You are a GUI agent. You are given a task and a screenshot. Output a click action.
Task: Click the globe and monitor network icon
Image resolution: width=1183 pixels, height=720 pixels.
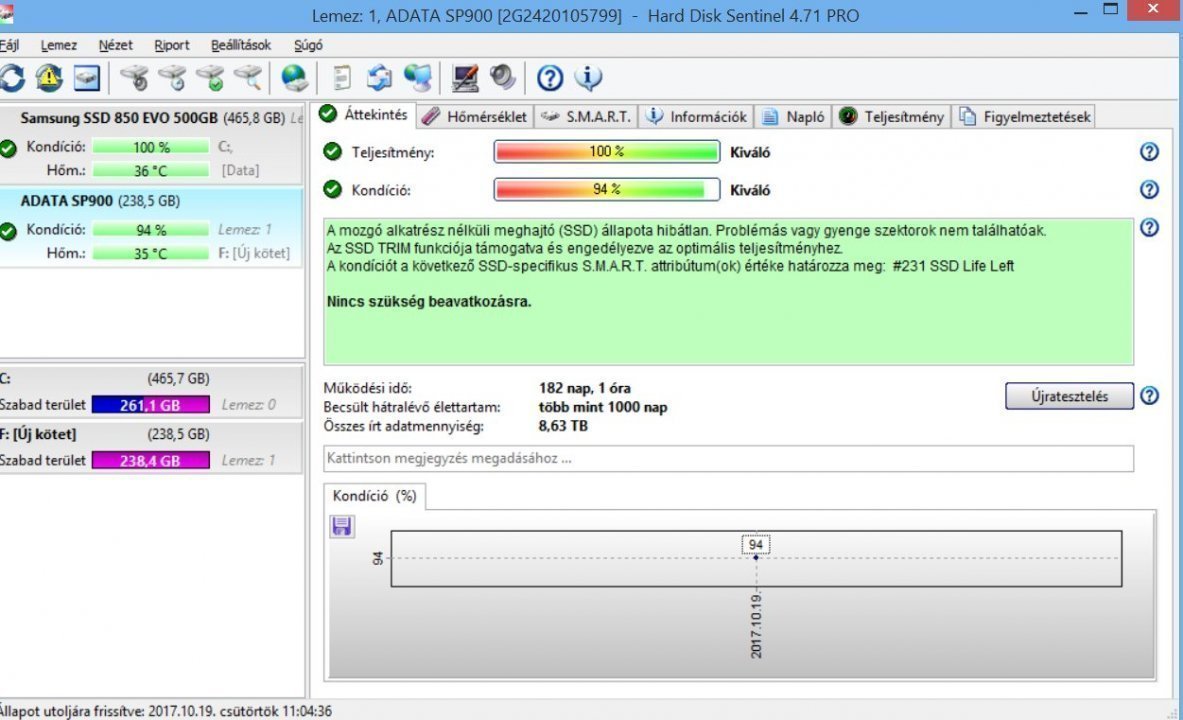[x=417, y=78]
